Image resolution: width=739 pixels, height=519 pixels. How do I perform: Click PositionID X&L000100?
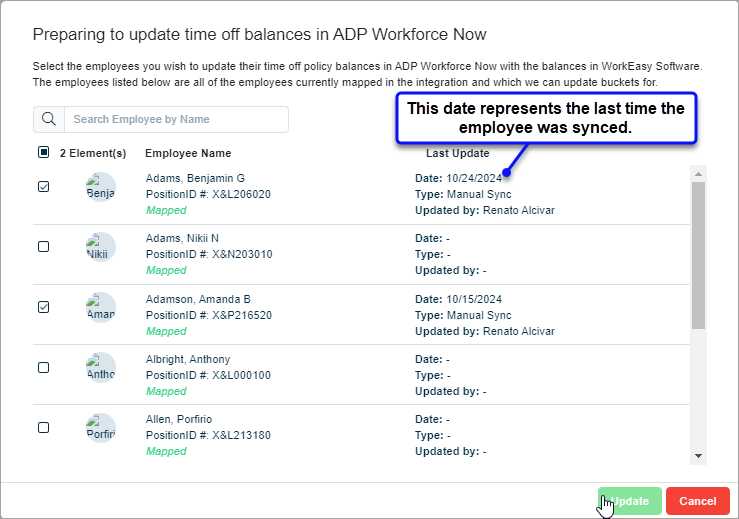[208, 375]
